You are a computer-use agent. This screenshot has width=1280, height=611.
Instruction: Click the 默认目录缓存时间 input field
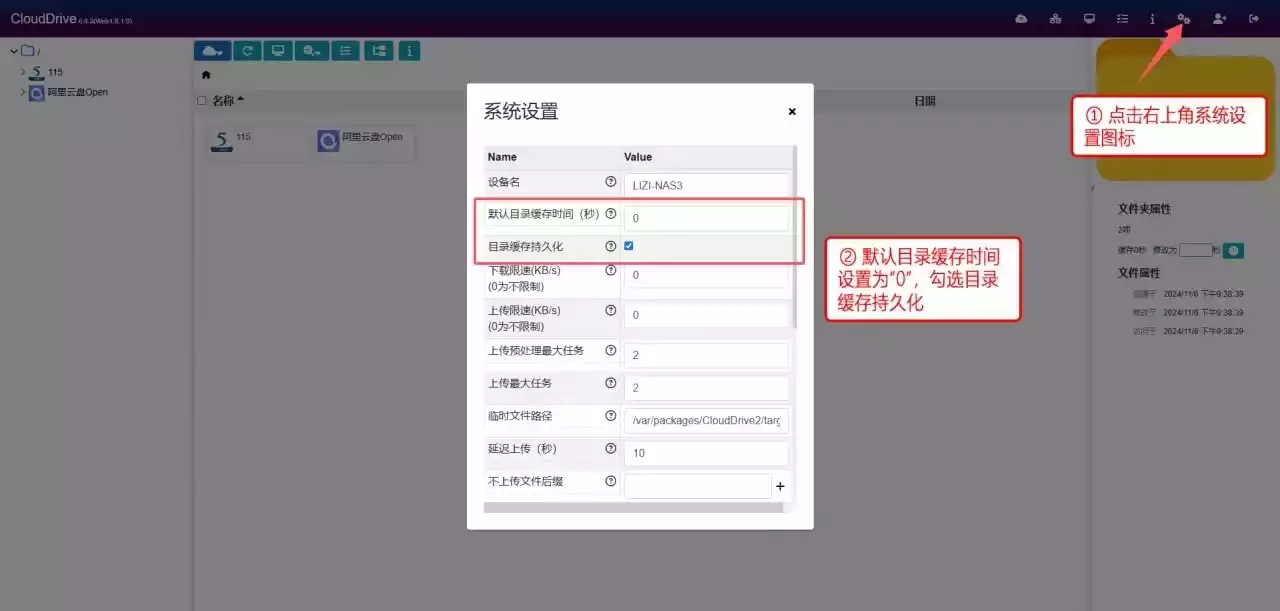click(706, 218)
